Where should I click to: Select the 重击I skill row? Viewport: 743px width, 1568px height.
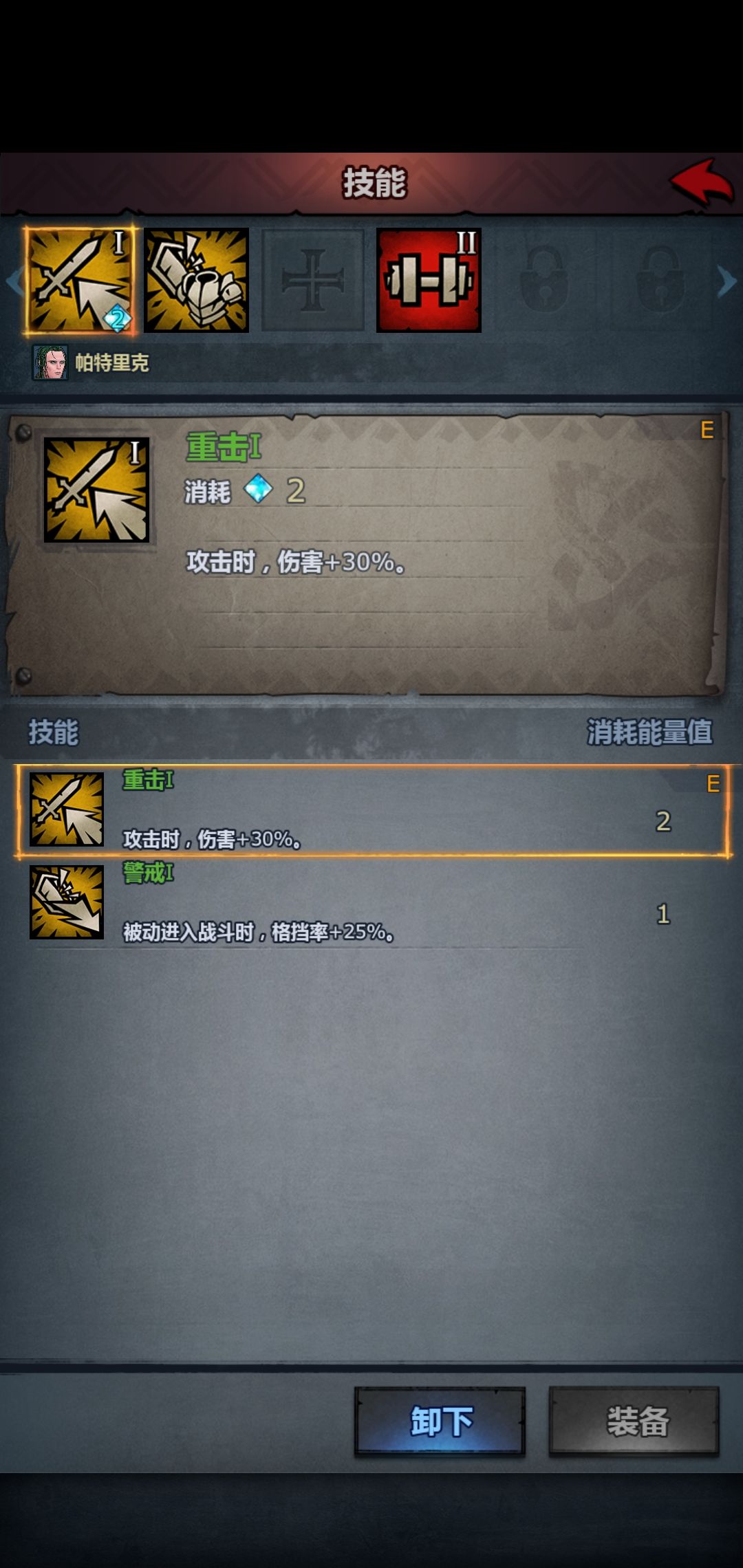pos(373,811)
